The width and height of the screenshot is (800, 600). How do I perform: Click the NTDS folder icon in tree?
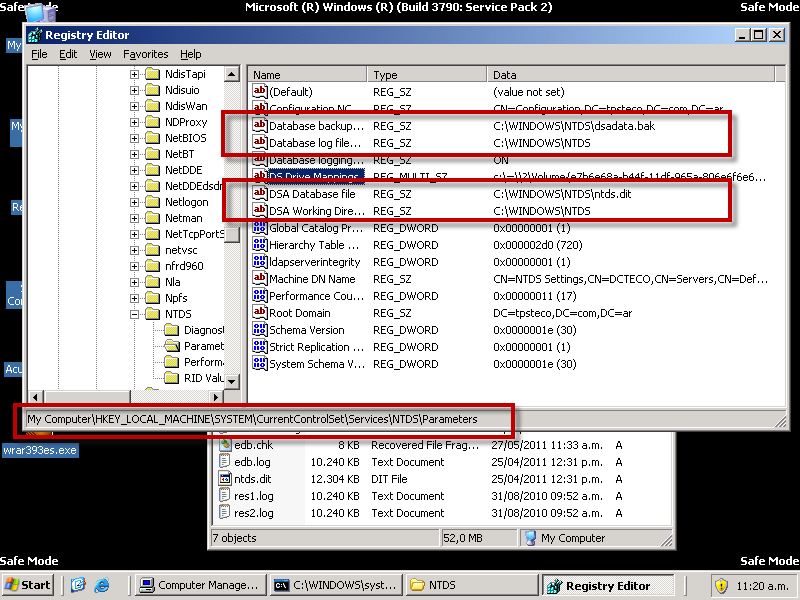pyautogui.click(x=152, y=314)
